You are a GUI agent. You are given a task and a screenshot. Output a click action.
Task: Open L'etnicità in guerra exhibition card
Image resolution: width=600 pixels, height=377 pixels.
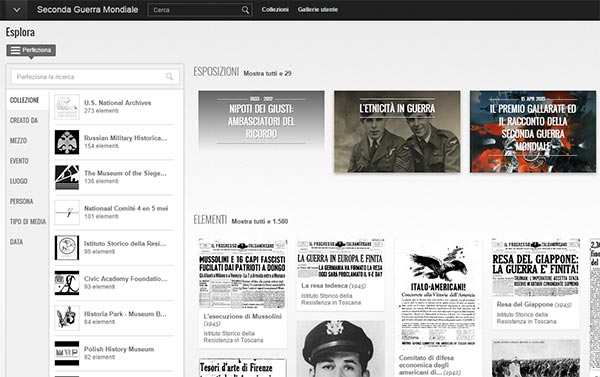pyautogui.click(x=397, y=132)
